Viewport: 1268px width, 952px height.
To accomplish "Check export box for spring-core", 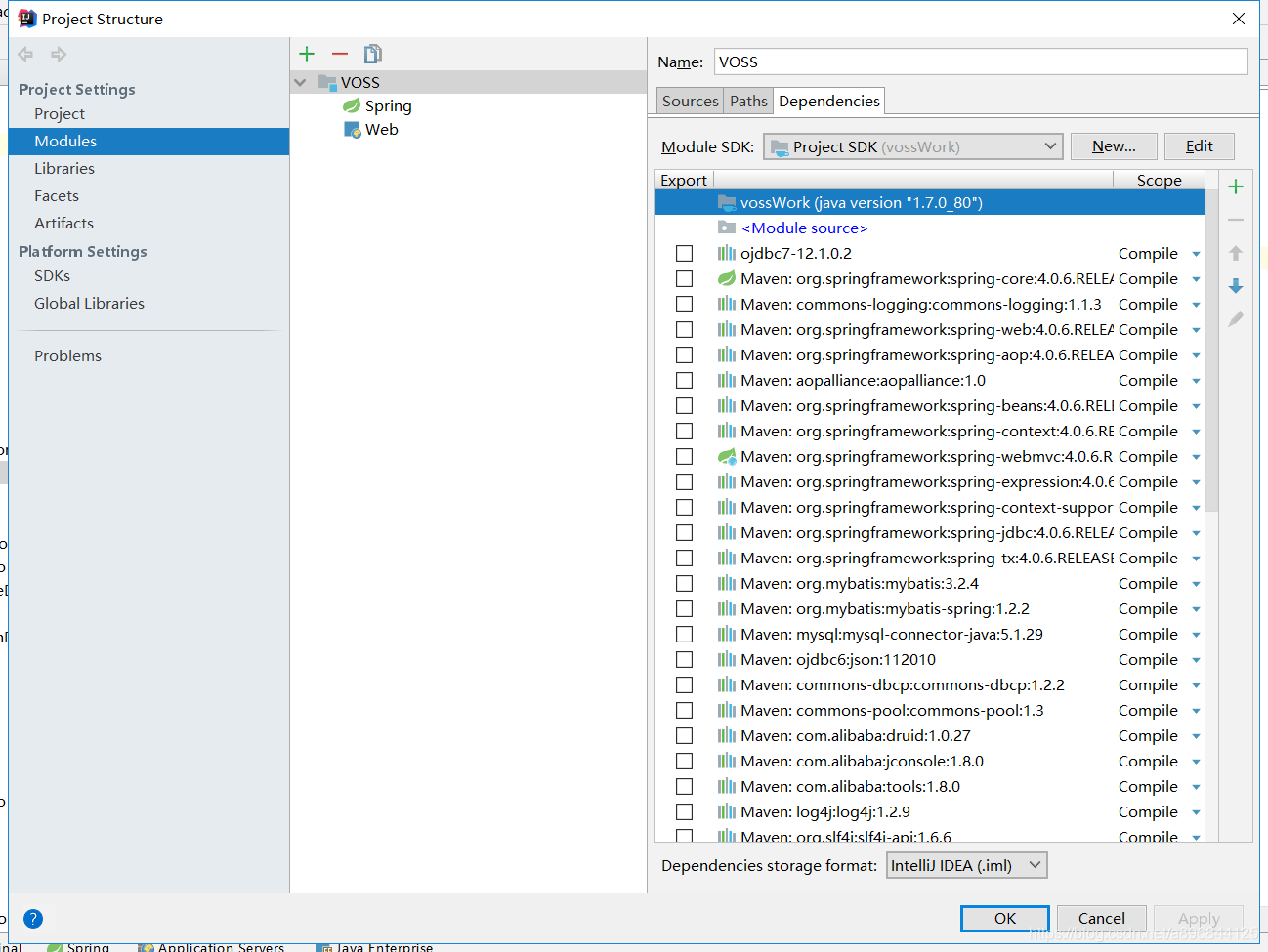I will coord(684,278).
